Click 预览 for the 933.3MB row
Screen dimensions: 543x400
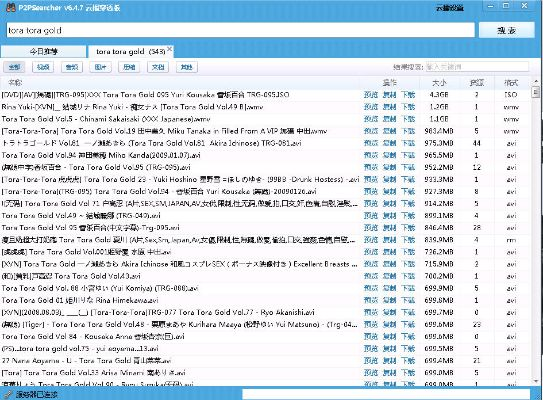point(371,179)
